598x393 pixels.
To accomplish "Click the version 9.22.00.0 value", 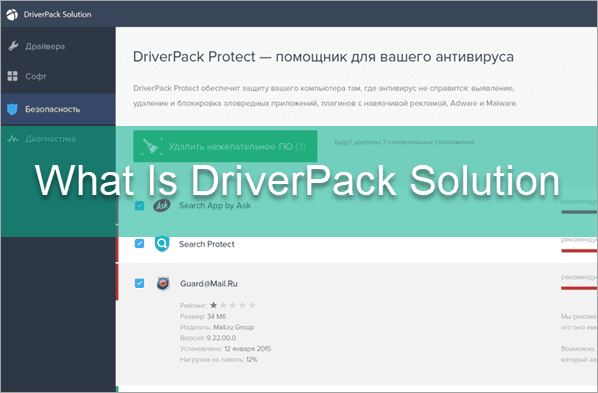I will coord(221,338).
